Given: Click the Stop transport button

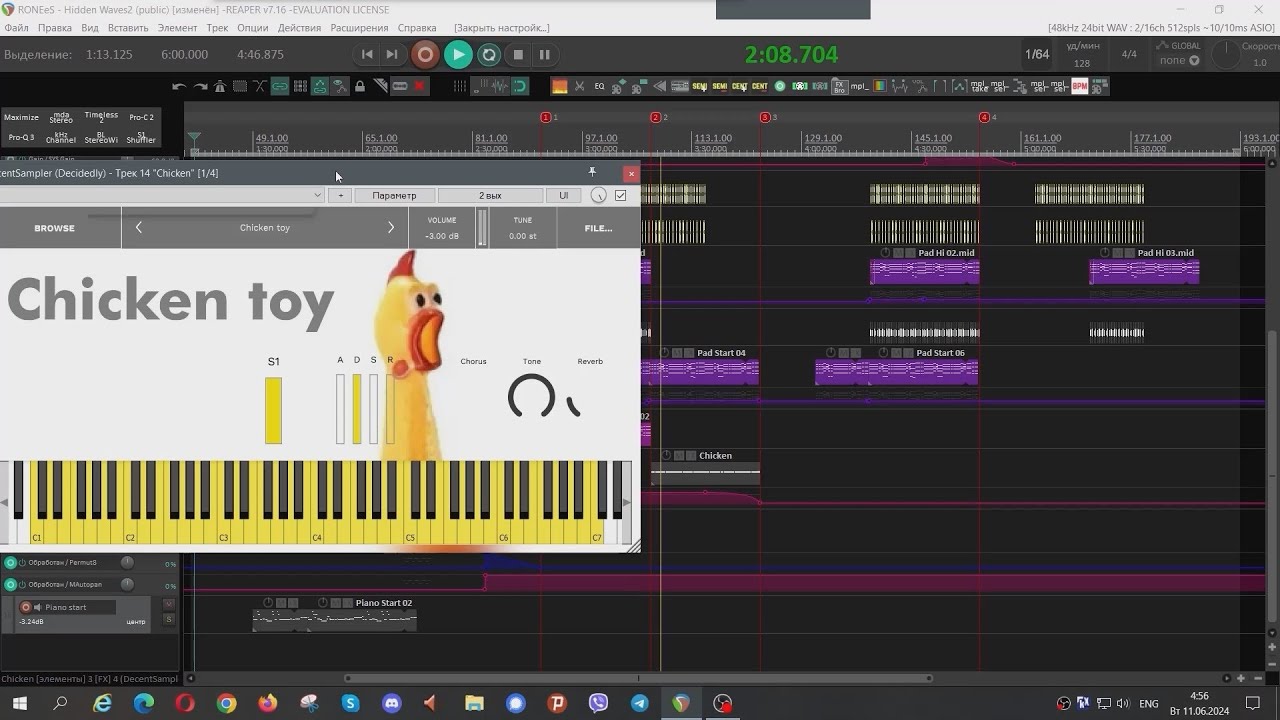Looking at the screenshot, I should click(x=518, y=55).
